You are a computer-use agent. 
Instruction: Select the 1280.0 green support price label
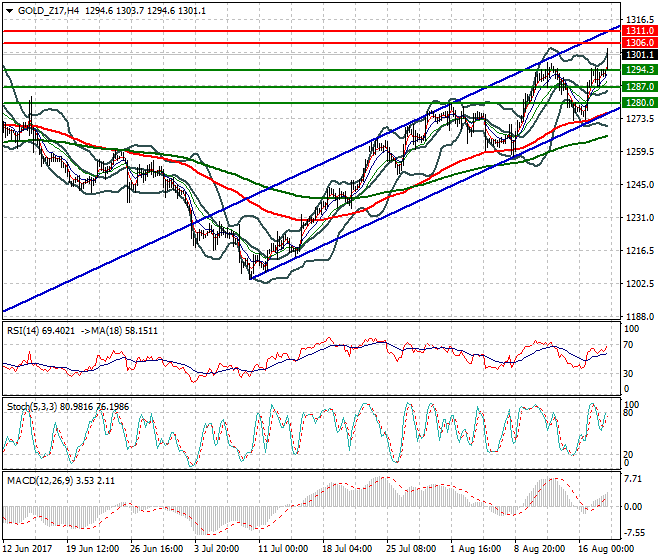639,103
